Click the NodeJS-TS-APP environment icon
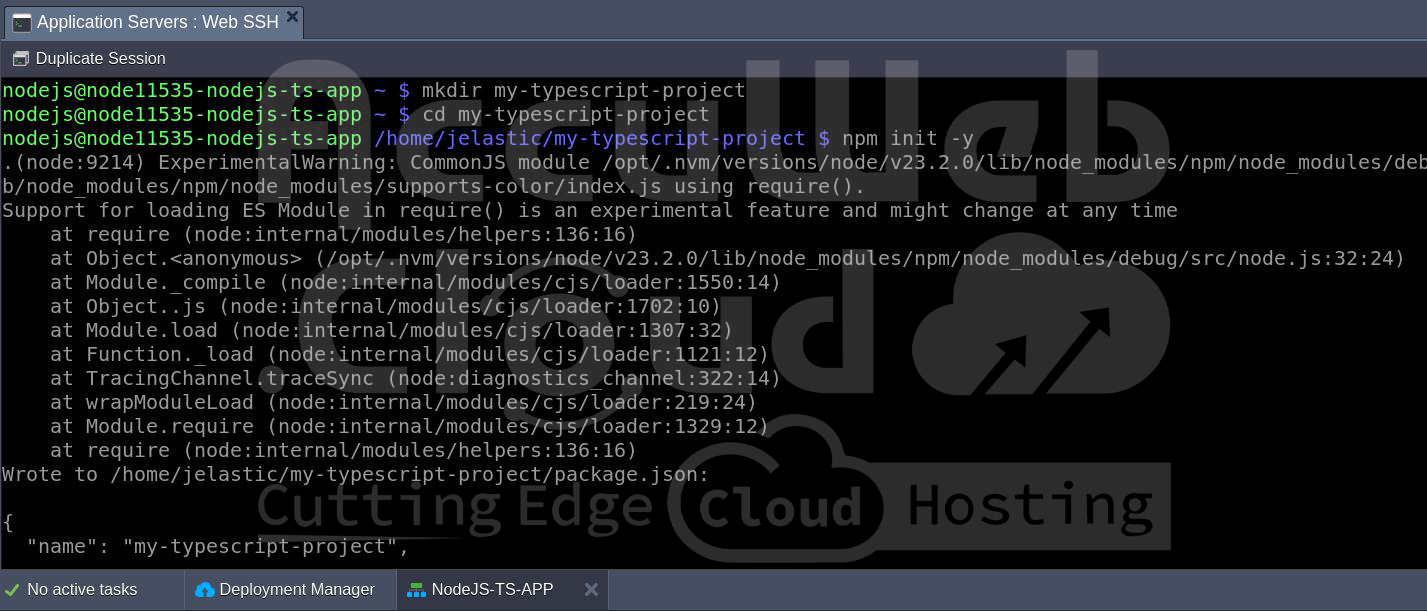 pyautogui.click(x=416, y=590)
